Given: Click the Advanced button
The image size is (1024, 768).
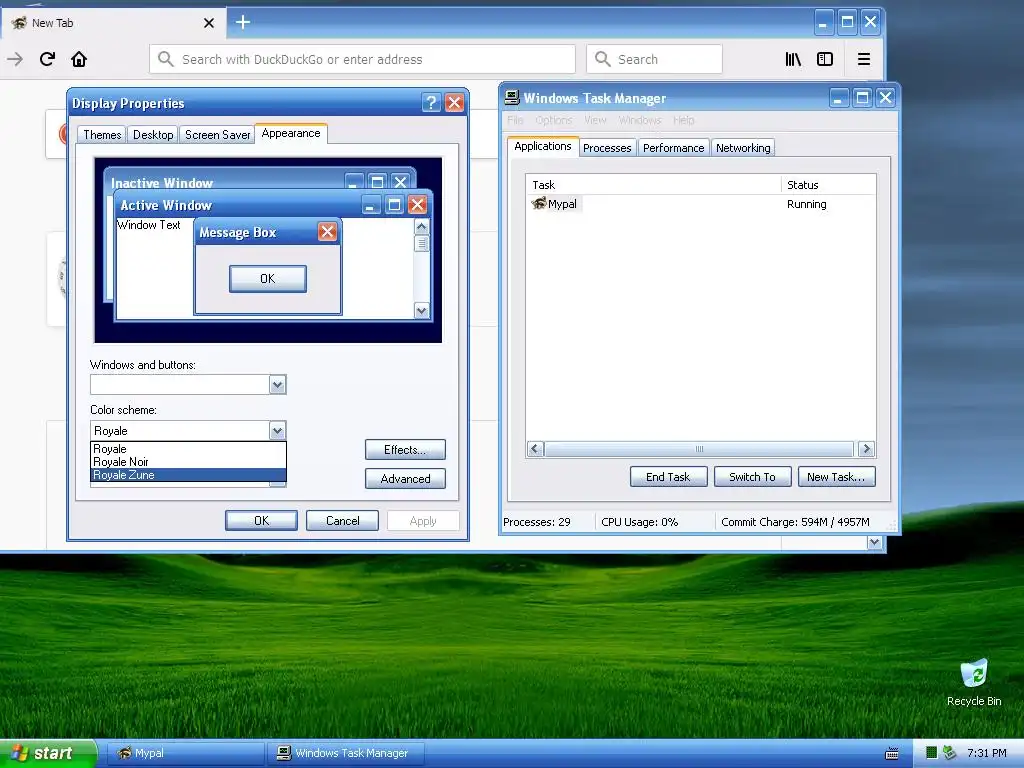Looking at the screenshot, I should click(405, 479).
